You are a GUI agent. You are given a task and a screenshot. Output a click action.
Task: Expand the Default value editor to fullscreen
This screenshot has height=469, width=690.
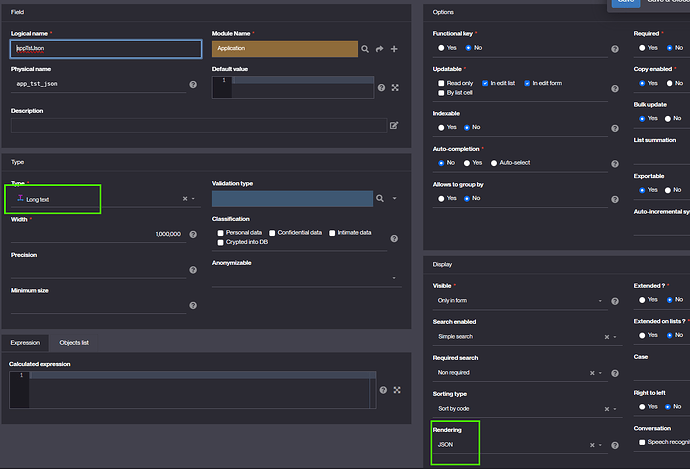click(x=396, y=88)
